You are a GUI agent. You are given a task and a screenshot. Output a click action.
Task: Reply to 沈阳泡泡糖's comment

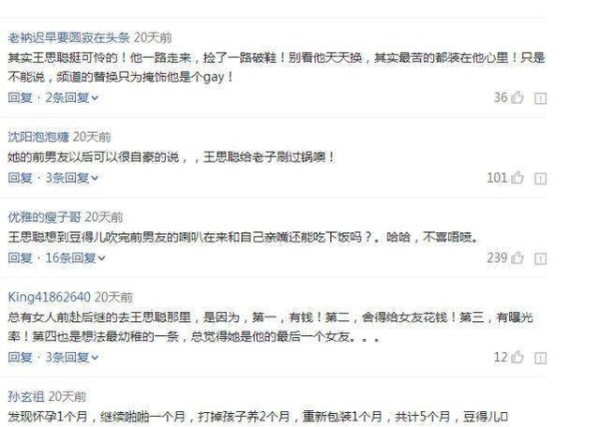(20, 178)
